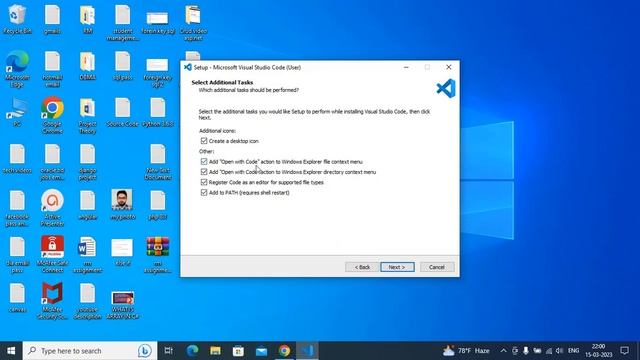
Task: Show hidden system tray icons
Action: (503, 351)
